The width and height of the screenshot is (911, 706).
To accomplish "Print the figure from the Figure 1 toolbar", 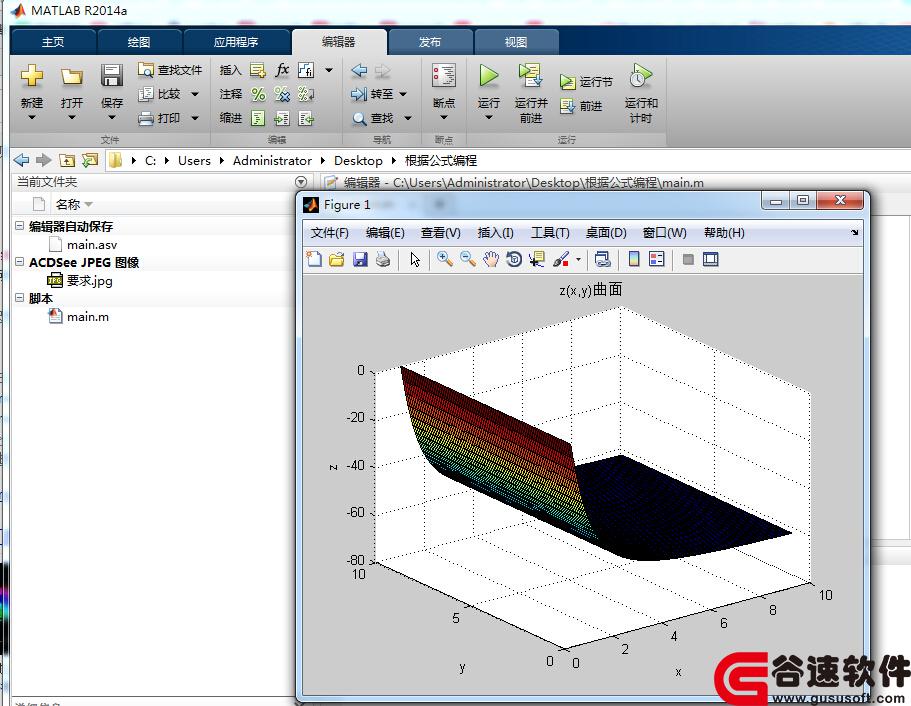I will (383, 259).
